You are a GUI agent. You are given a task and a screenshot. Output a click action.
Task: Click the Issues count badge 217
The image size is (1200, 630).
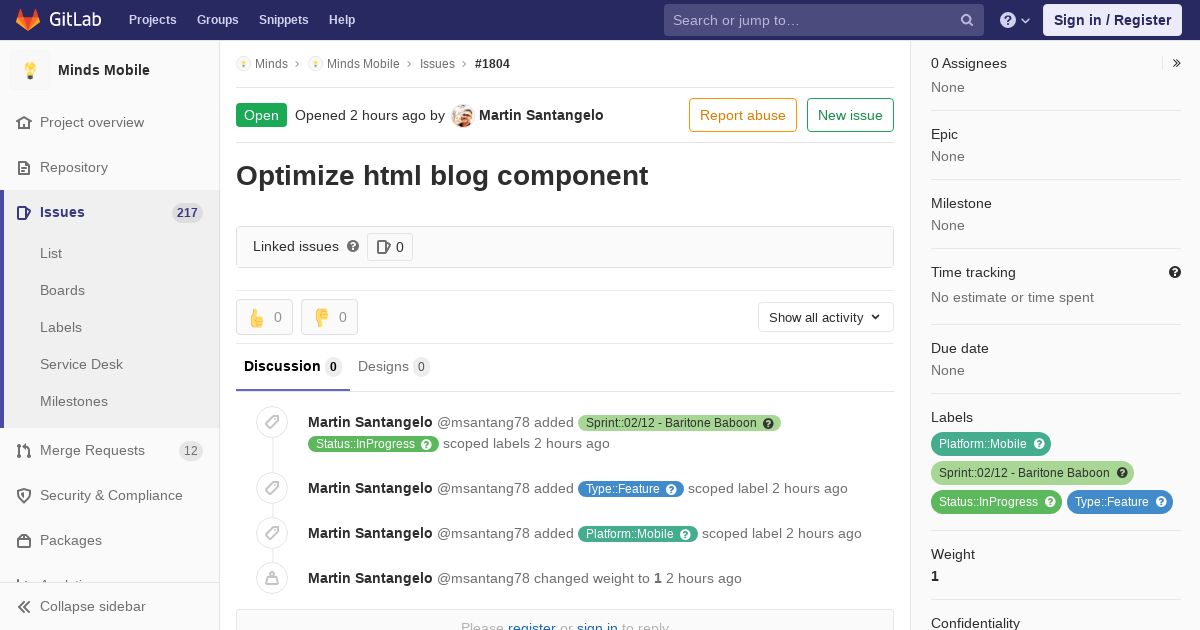click(187, 212)
